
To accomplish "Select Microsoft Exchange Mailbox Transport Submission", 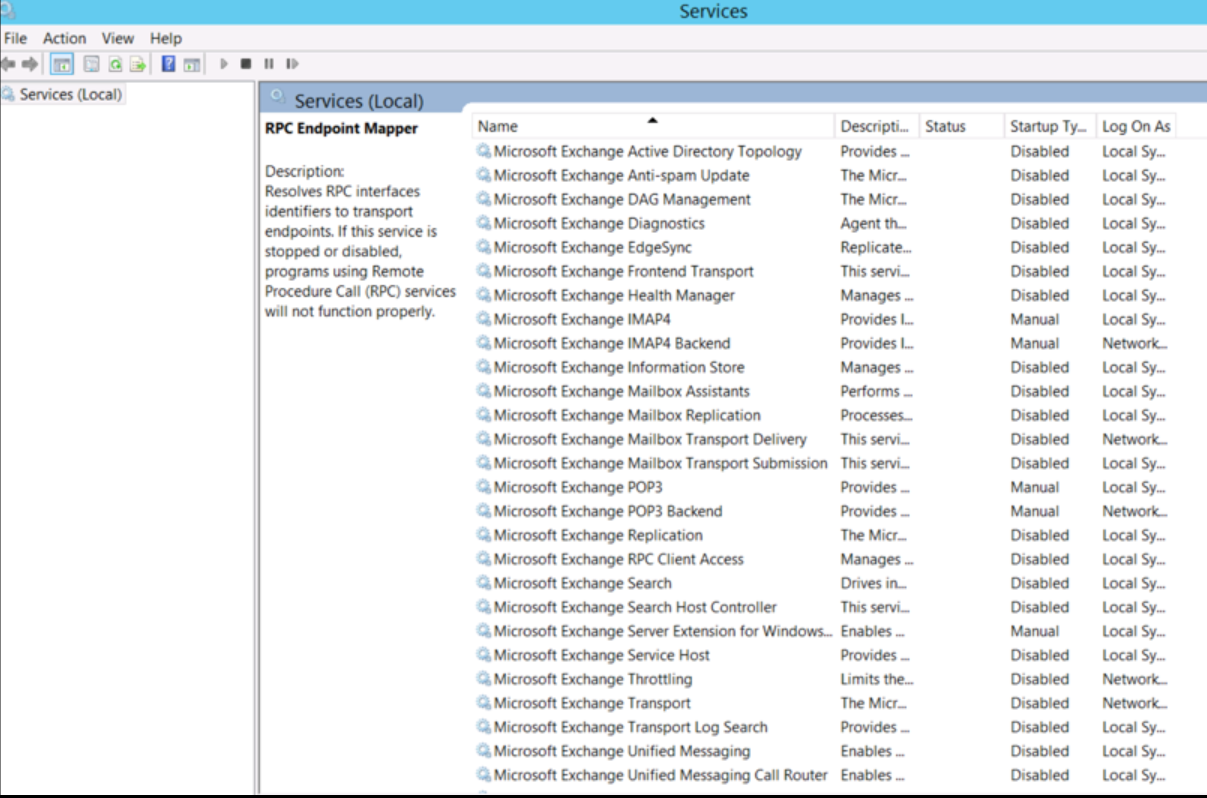I will tap(661, 464).
